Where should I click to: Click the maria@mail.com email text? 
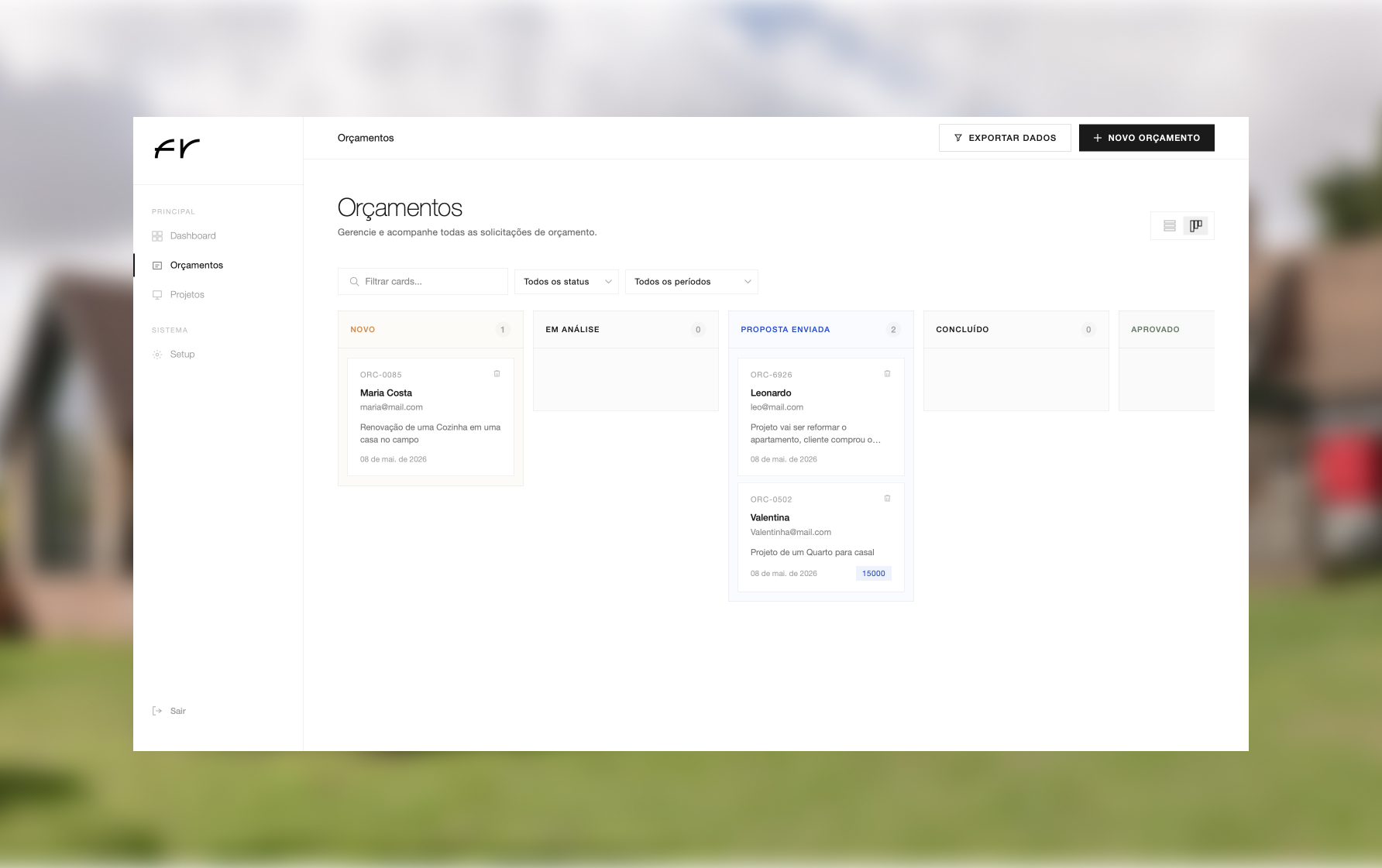pos(391,407)
